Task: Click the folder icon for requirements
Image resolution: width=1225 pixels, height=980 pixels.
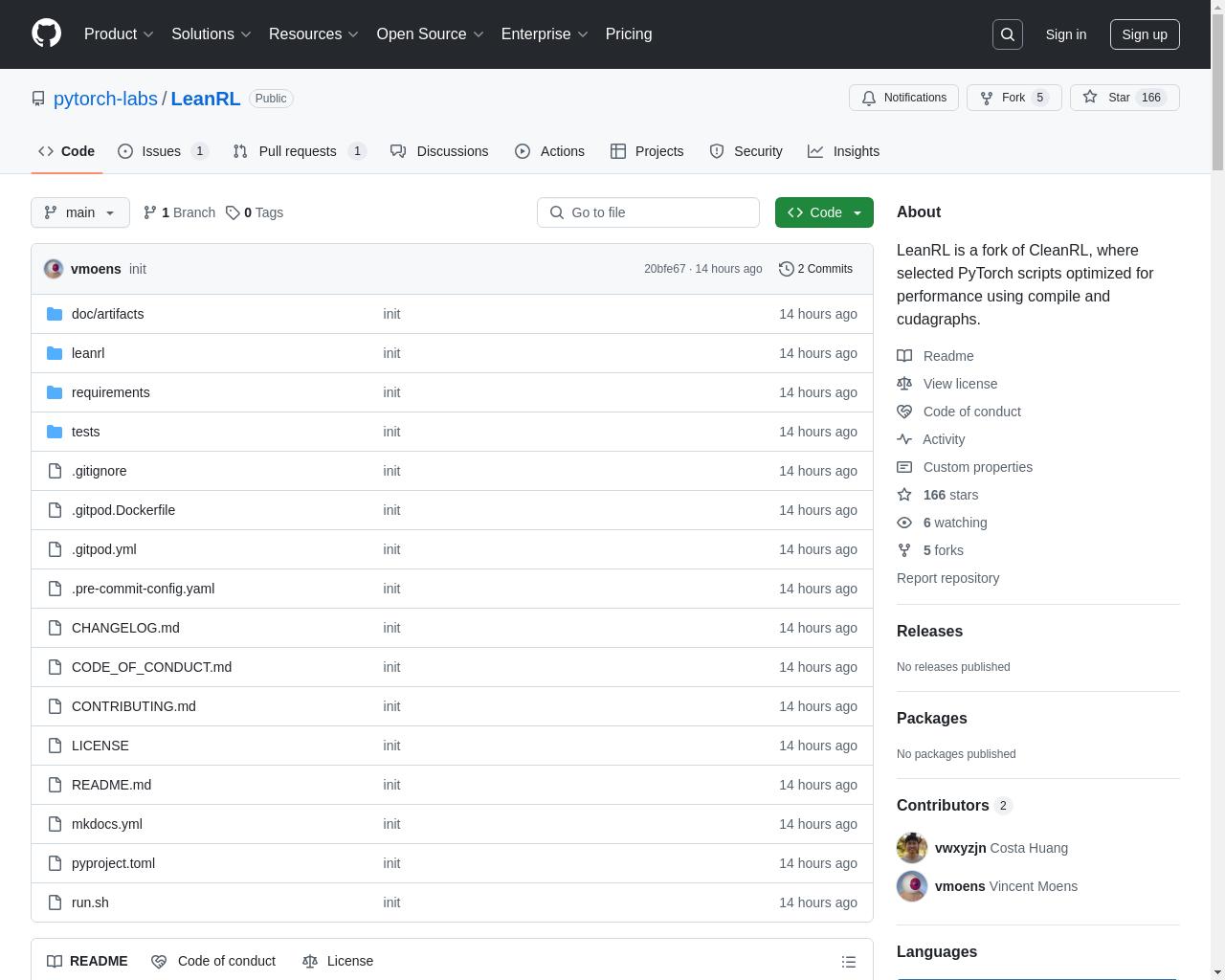Action: tap(55, 392)
